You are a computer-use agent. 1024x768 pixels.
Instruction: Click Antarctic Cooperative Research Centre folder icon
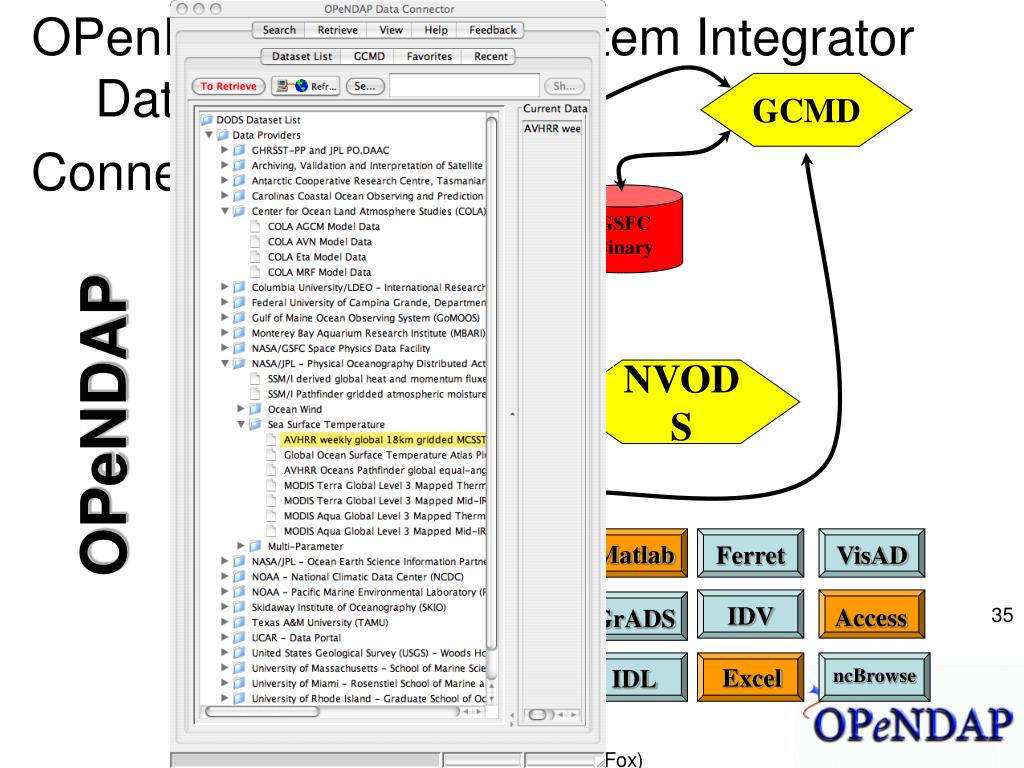pyautogui.click(x=239, y=181)
